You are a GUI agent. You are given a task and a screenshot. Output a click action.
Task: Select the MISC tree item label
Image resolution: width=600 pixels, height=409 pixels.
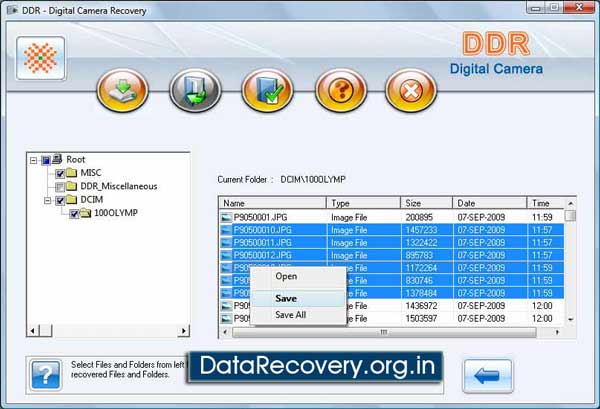[91, 173]
